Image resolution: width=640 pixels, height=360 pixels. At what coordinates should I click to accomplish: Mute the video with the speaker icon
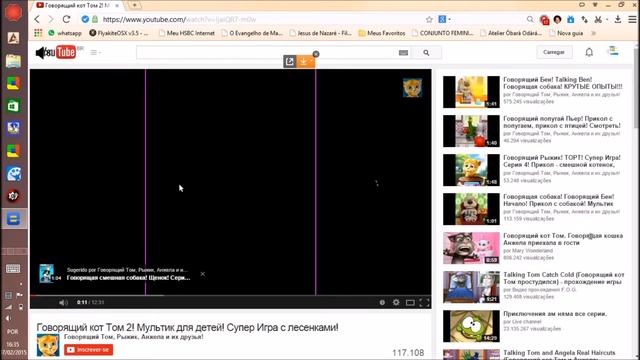coord(63,302)
